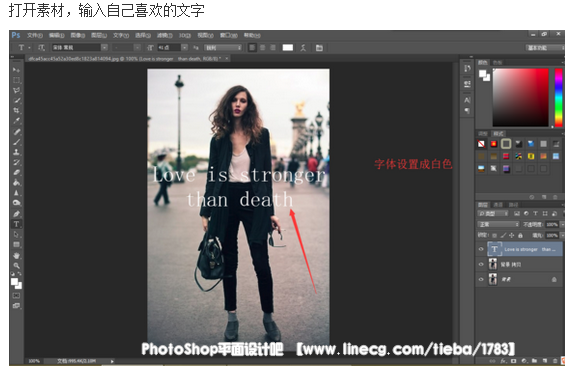Select the Pen tool

16,214
